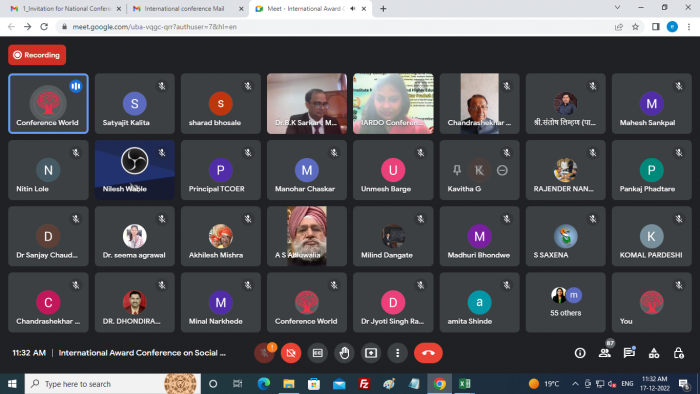Open more options three-dot menu
Image resolution: width=700 pixels, height=394 pixels.
click(x=397, y=353)
